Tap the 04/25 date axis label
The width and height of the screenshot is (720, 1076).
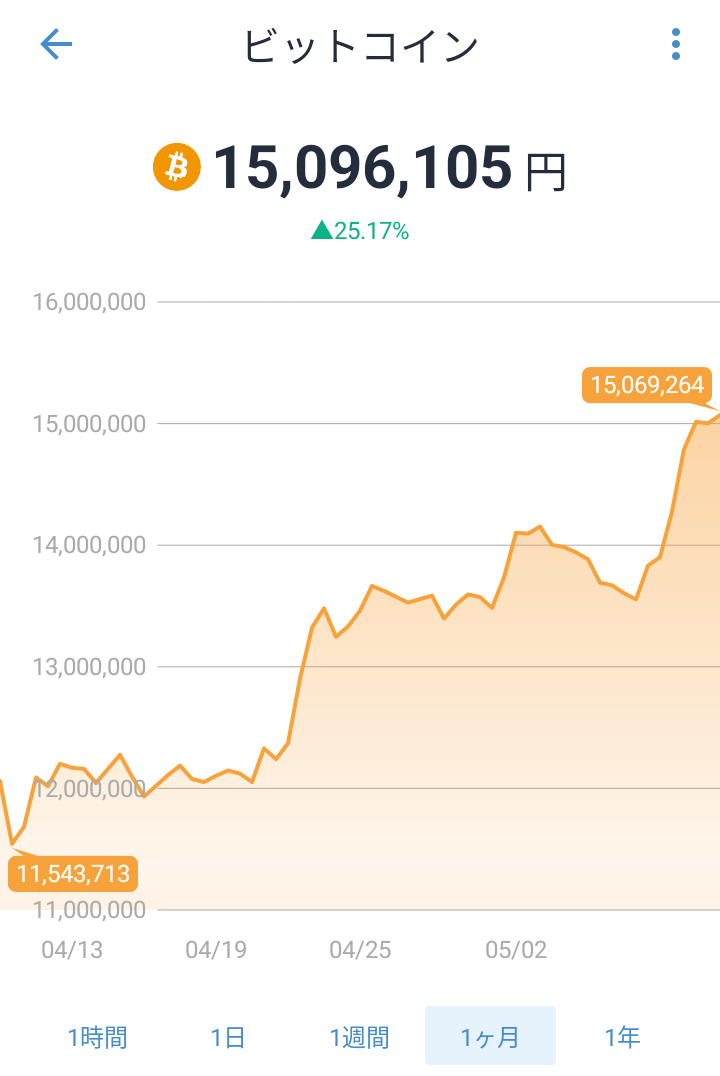click(360, 950)
